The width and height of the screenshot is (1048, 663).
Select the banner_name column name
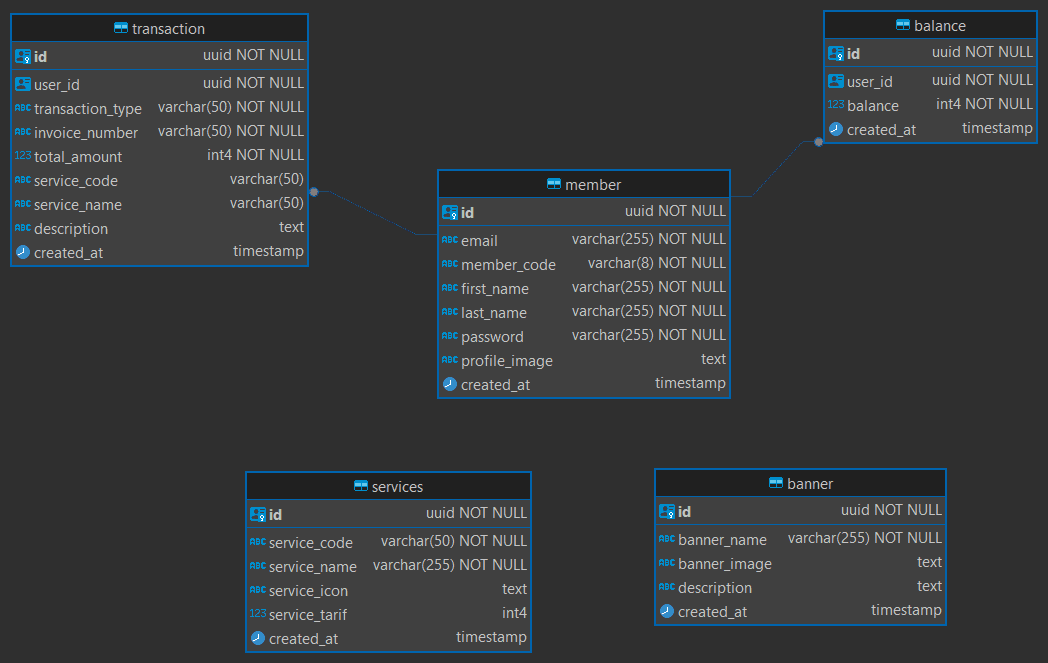(x=722, y=540)
